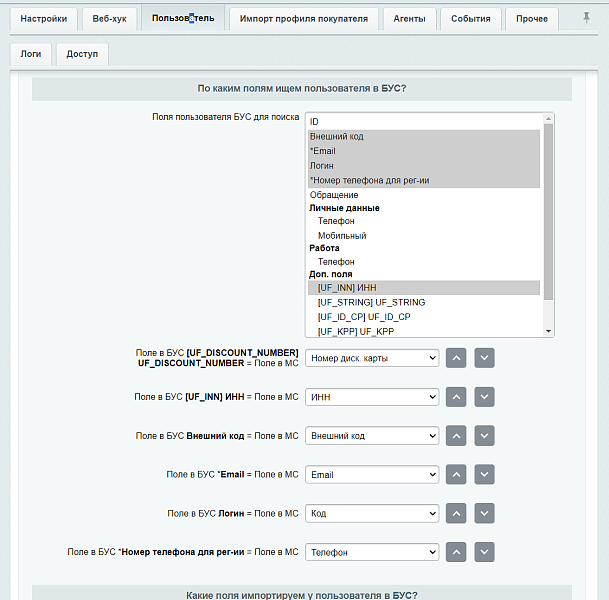This screenshot has width=609, height=600.
Task: Open the Веб-хук tab
Action: (x=109, y=19)
